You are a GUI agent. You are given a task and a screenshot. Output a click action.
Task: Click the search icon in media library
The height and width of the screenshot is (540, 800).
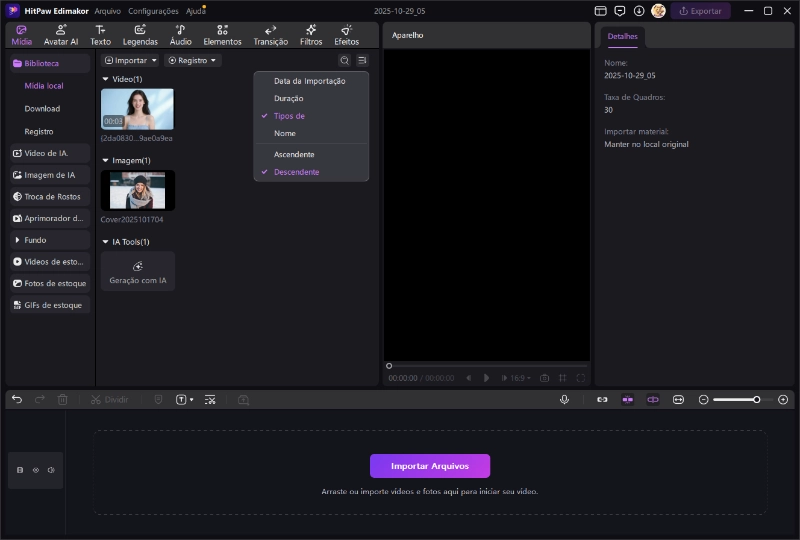[344, 61]
